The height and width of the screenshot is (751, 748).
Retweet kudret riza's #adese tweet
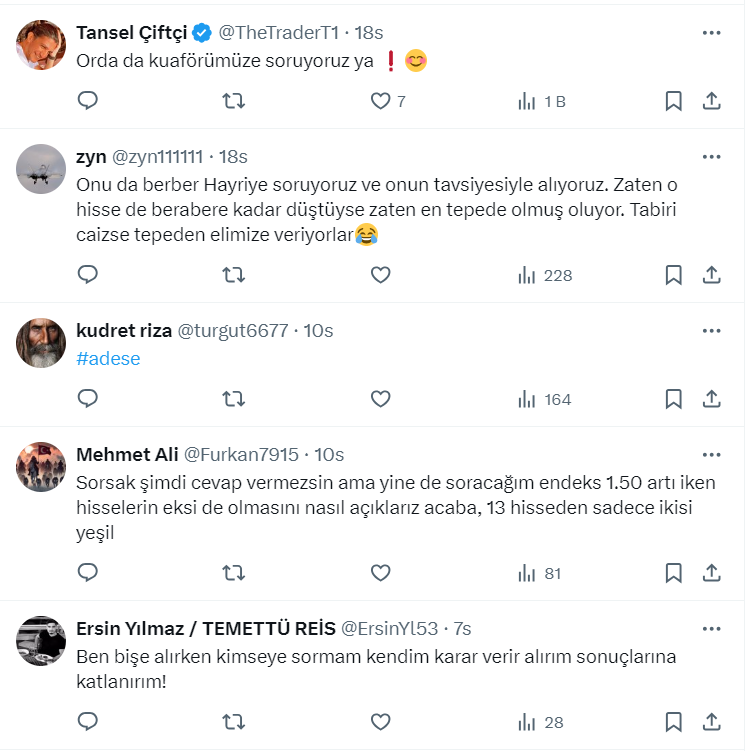pos(233,399)
